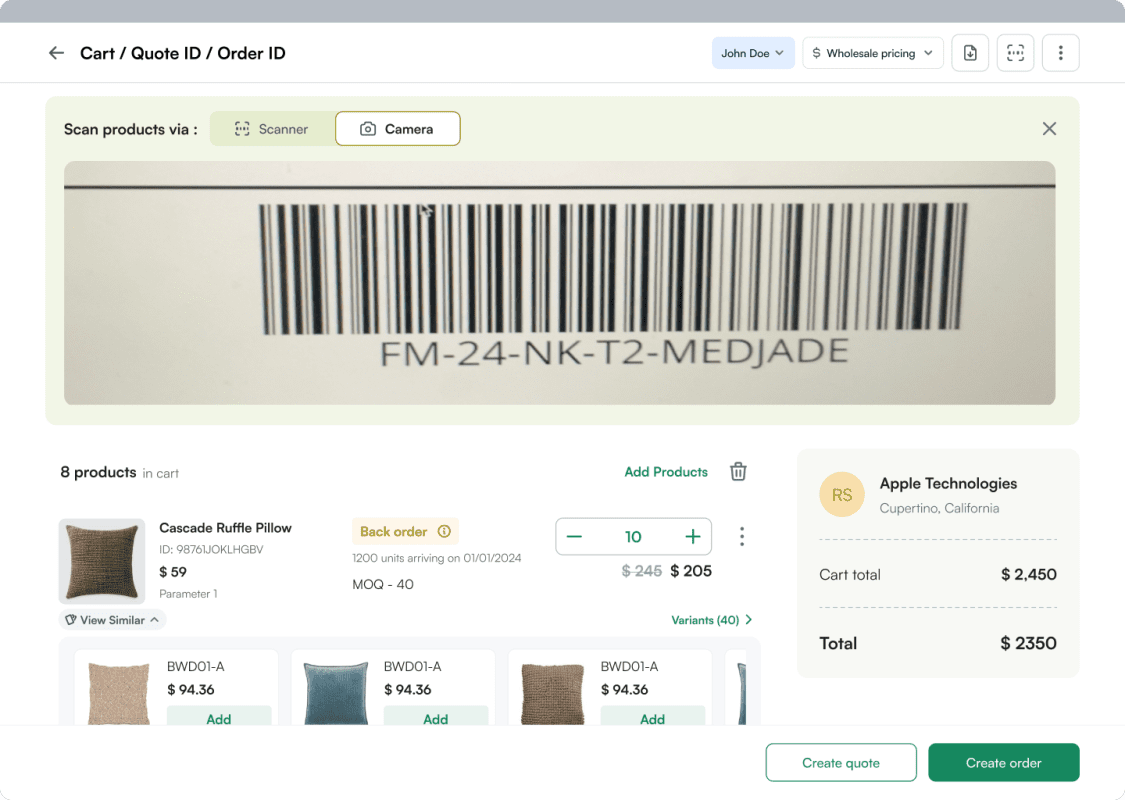1125x800 pixels.
Task: Click the camera icon inside the Camera tab
Action: tap(371, 128)
